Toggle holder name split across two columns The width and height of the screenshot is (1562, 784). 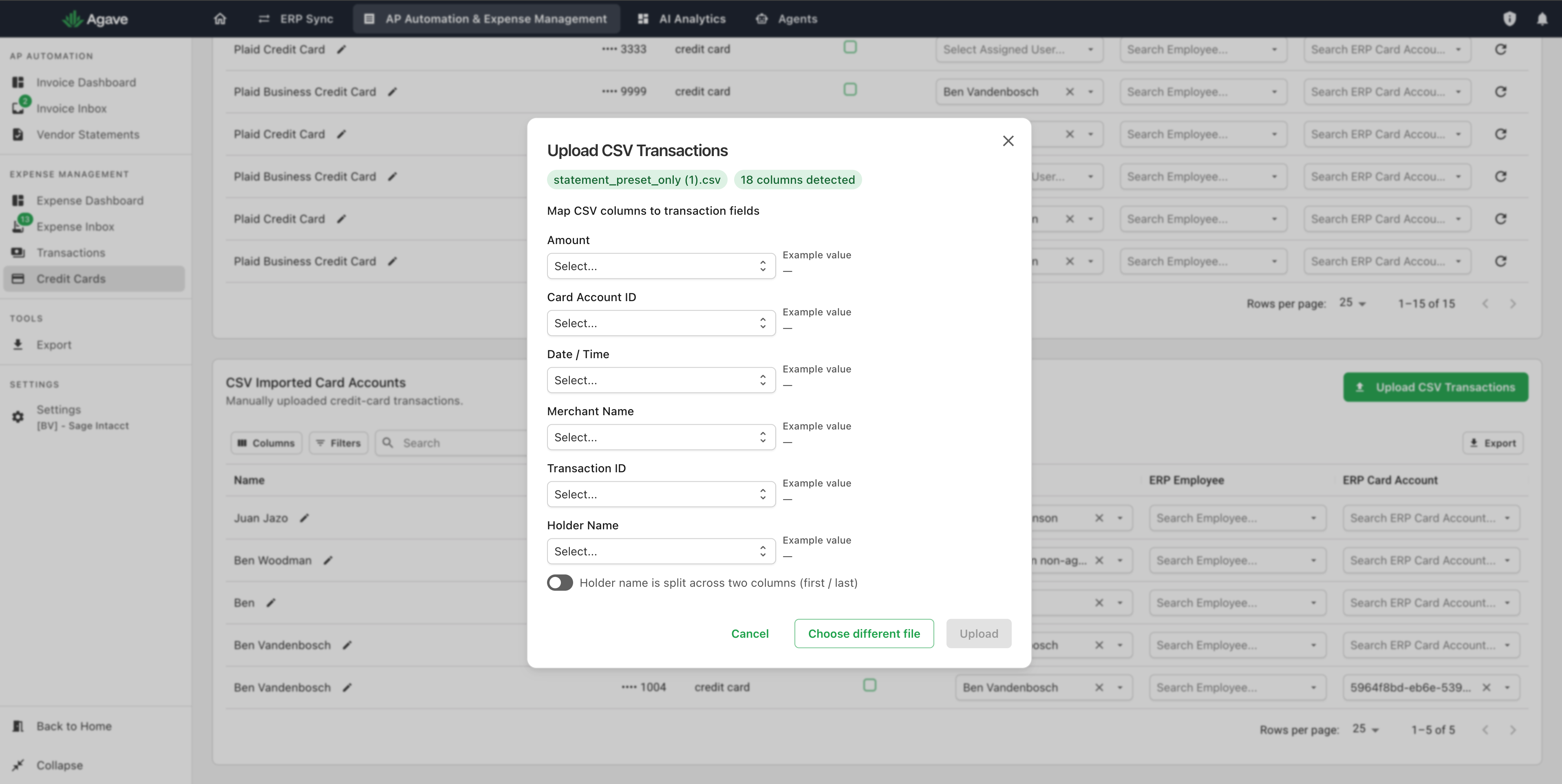click(560, 583)
